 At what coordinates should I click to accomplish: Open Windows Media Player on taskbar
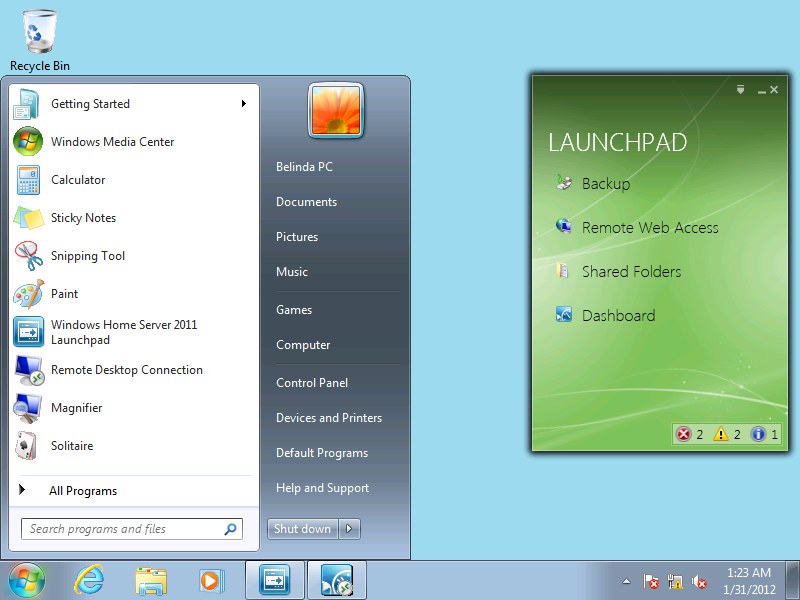tap(211, 581)
